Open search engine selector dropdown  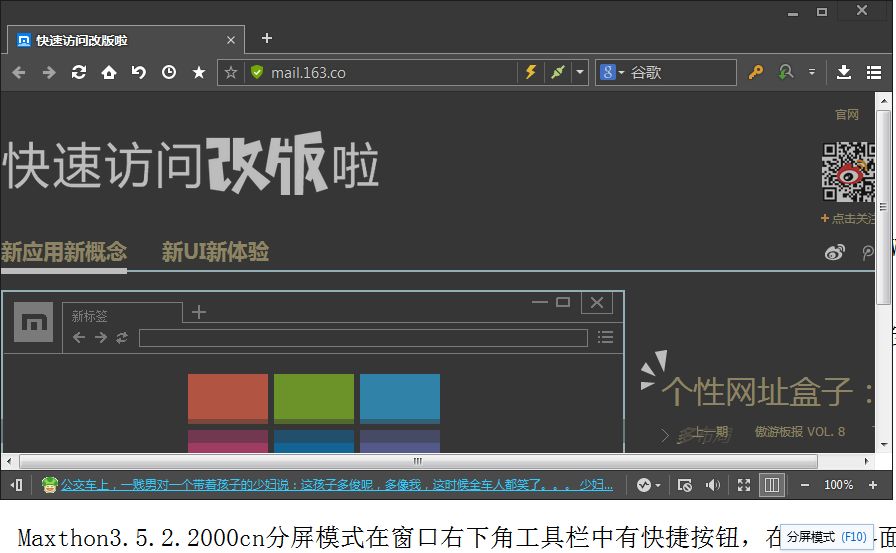click(x=612, y=73)
